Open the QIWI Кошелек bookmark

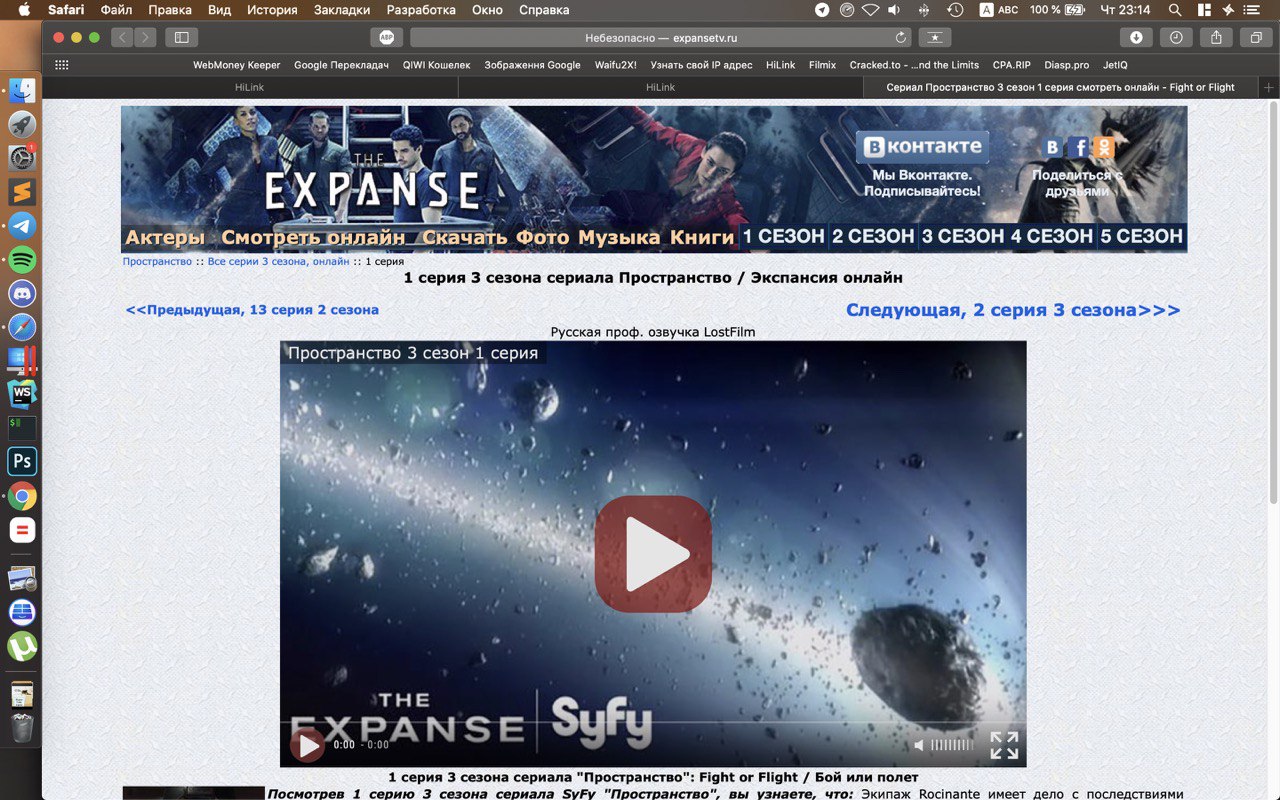coord(437,65)
